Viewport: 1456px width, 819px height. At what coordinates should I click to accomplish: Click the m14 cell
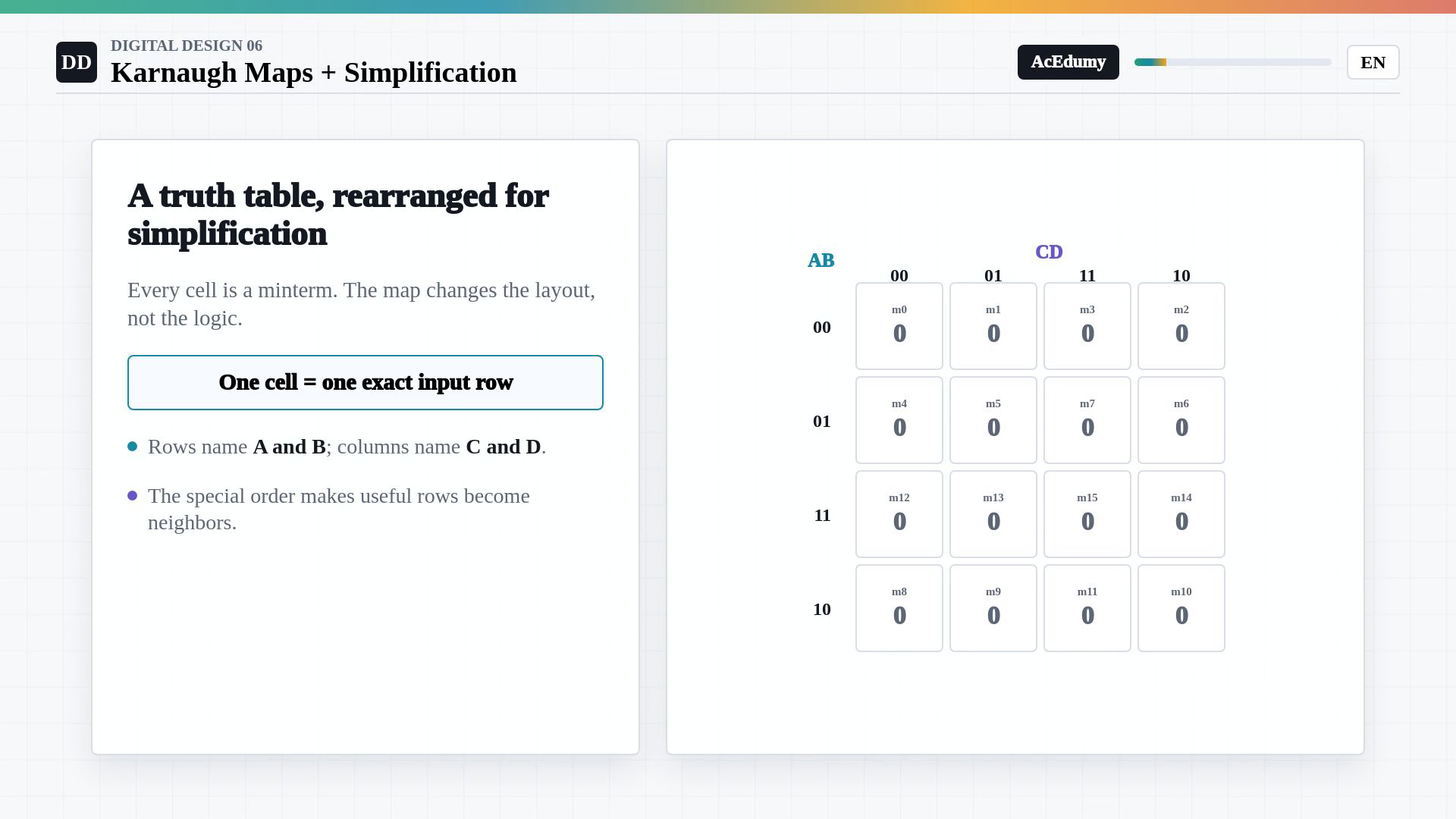[x=1181, y=514]
